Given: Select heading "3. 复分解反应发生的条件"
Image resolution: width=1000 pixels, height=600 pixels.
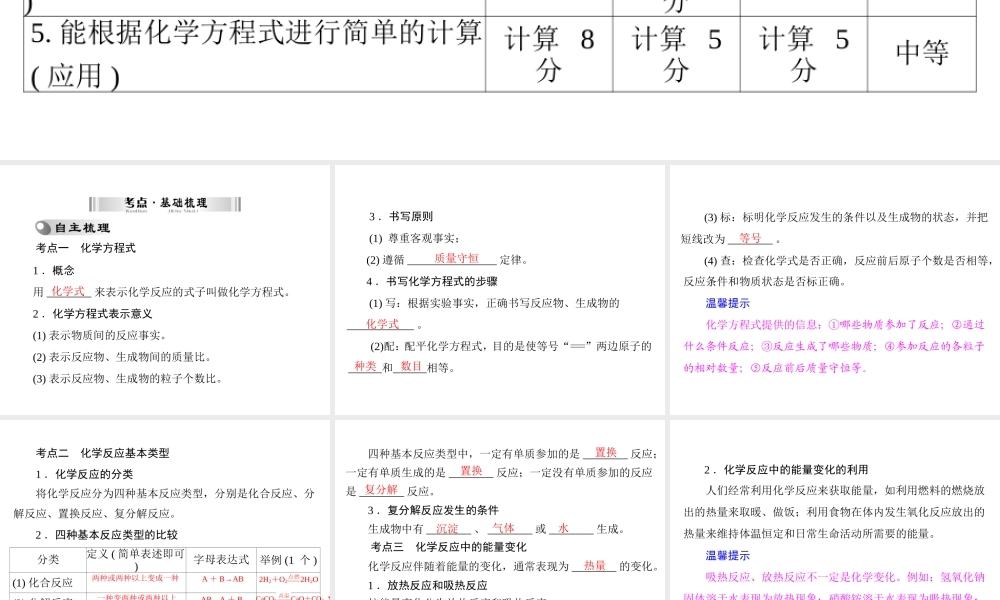Looking at the screenshot, I should point(433,510).
